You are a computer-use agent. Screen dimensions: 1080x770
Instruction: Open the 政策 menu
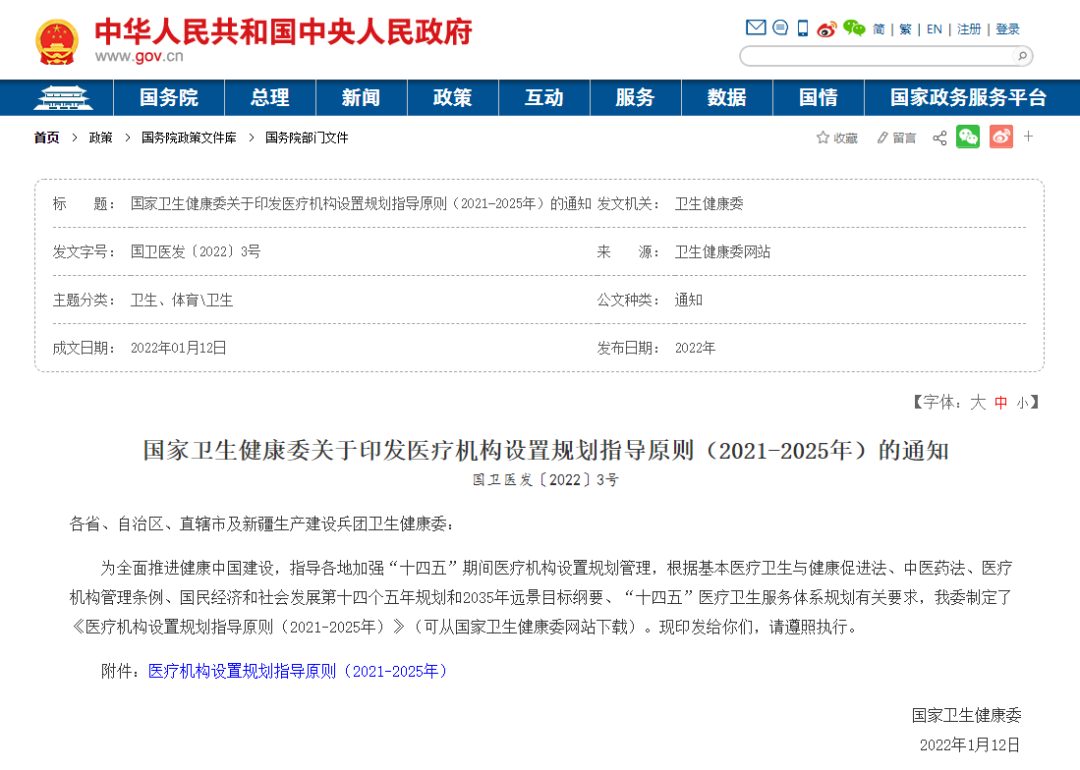tap(453, 98)
